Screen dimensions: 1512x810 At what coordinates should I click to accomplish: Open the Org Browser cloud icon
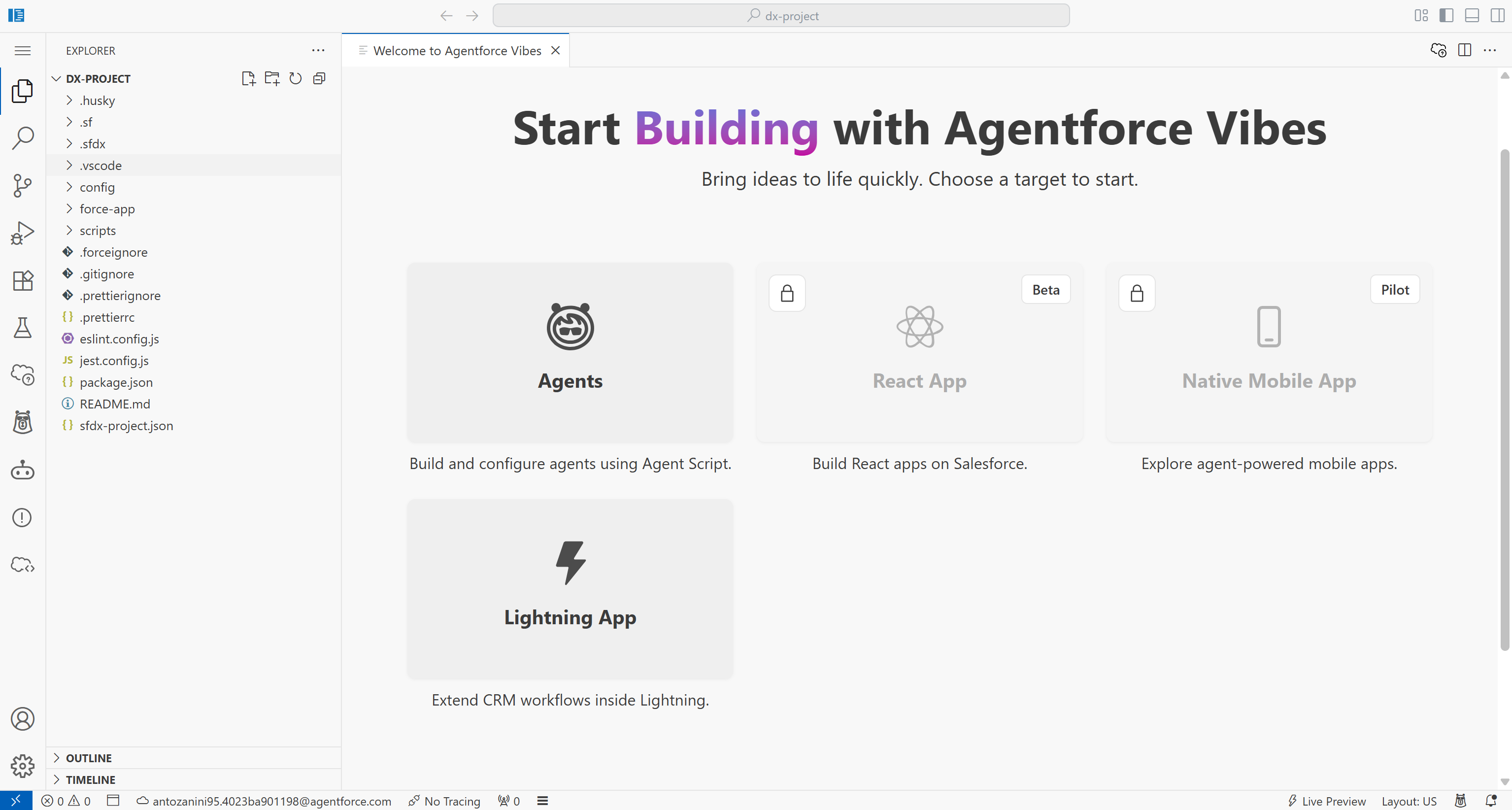coord(22,374)
